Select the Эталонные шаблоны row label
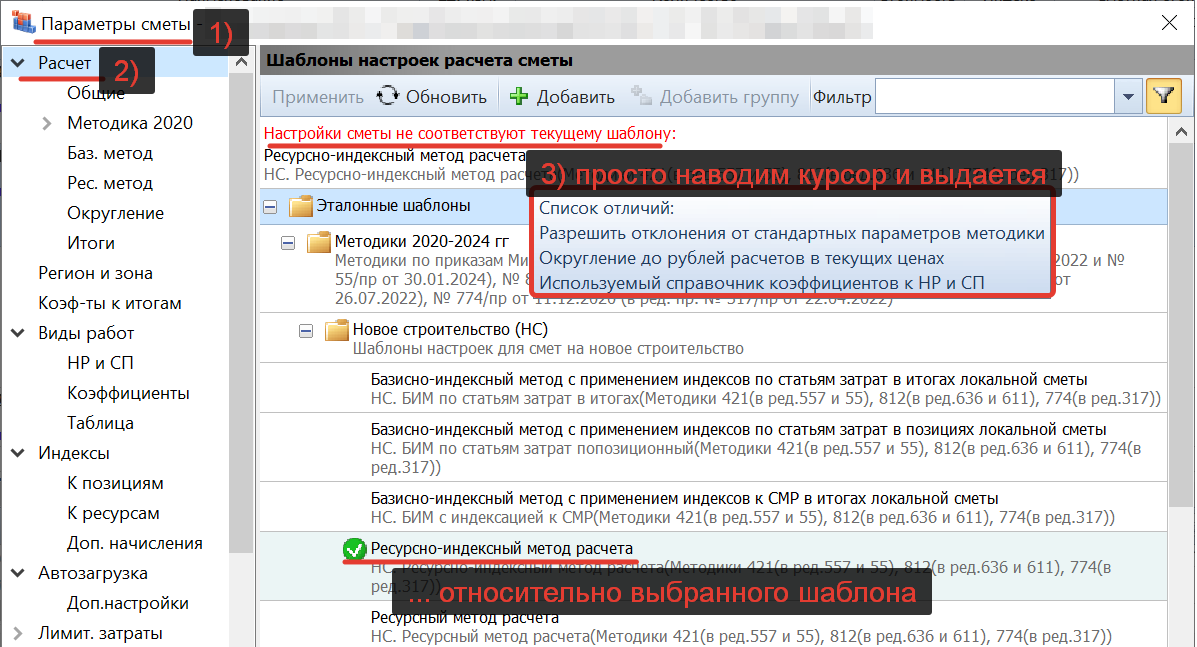Viewport: 1197px width, 647px height. pos(393,206)
